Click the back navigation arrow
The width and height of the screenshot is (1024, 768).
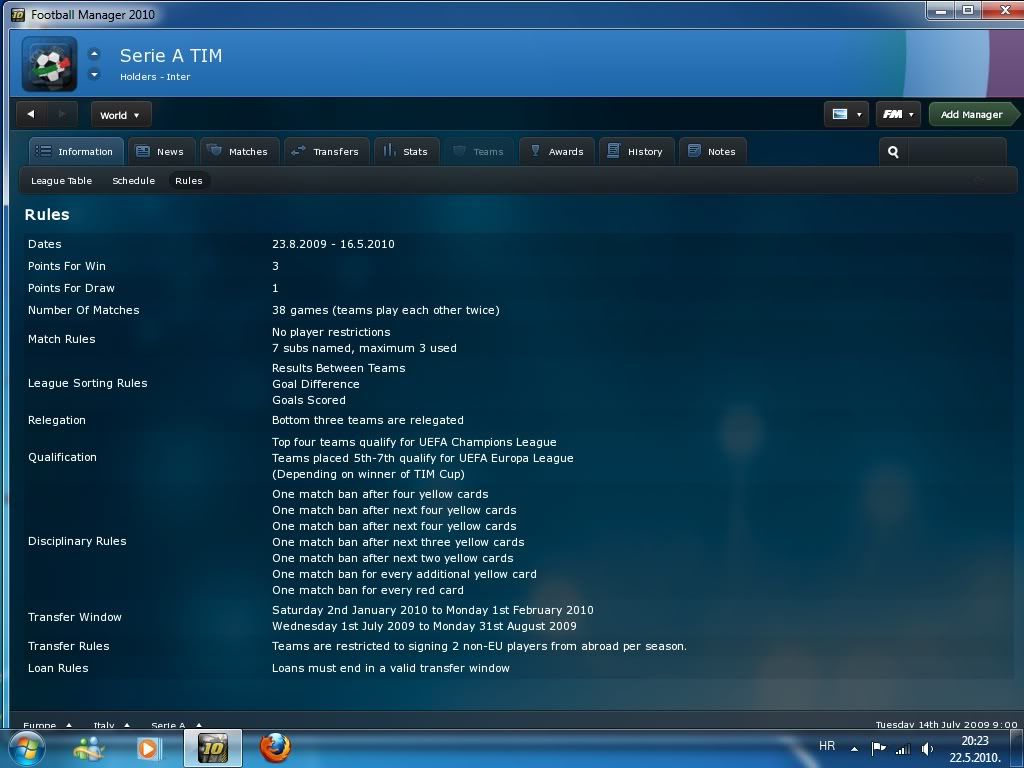[x=31, y=114]
